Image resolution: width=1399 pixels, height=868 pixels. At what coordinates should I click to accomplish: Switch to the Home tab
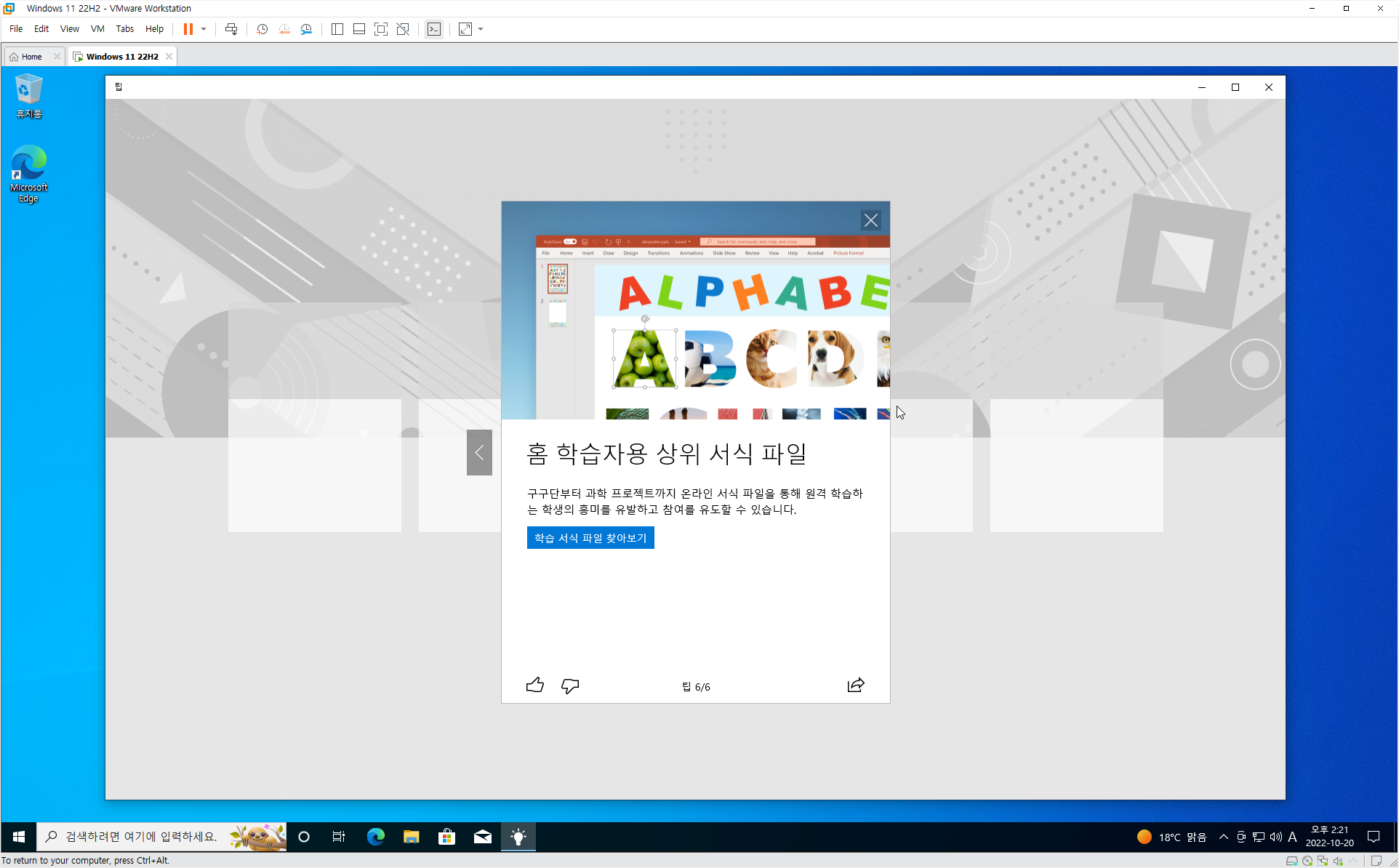click(31, 57)
